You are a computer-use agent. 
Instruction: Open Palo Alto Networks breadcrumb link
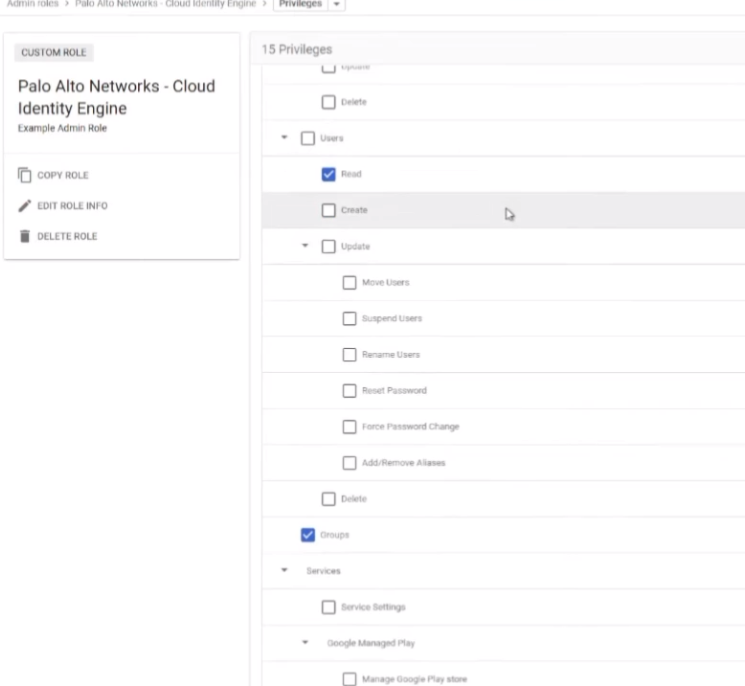(x=165, y=4)
